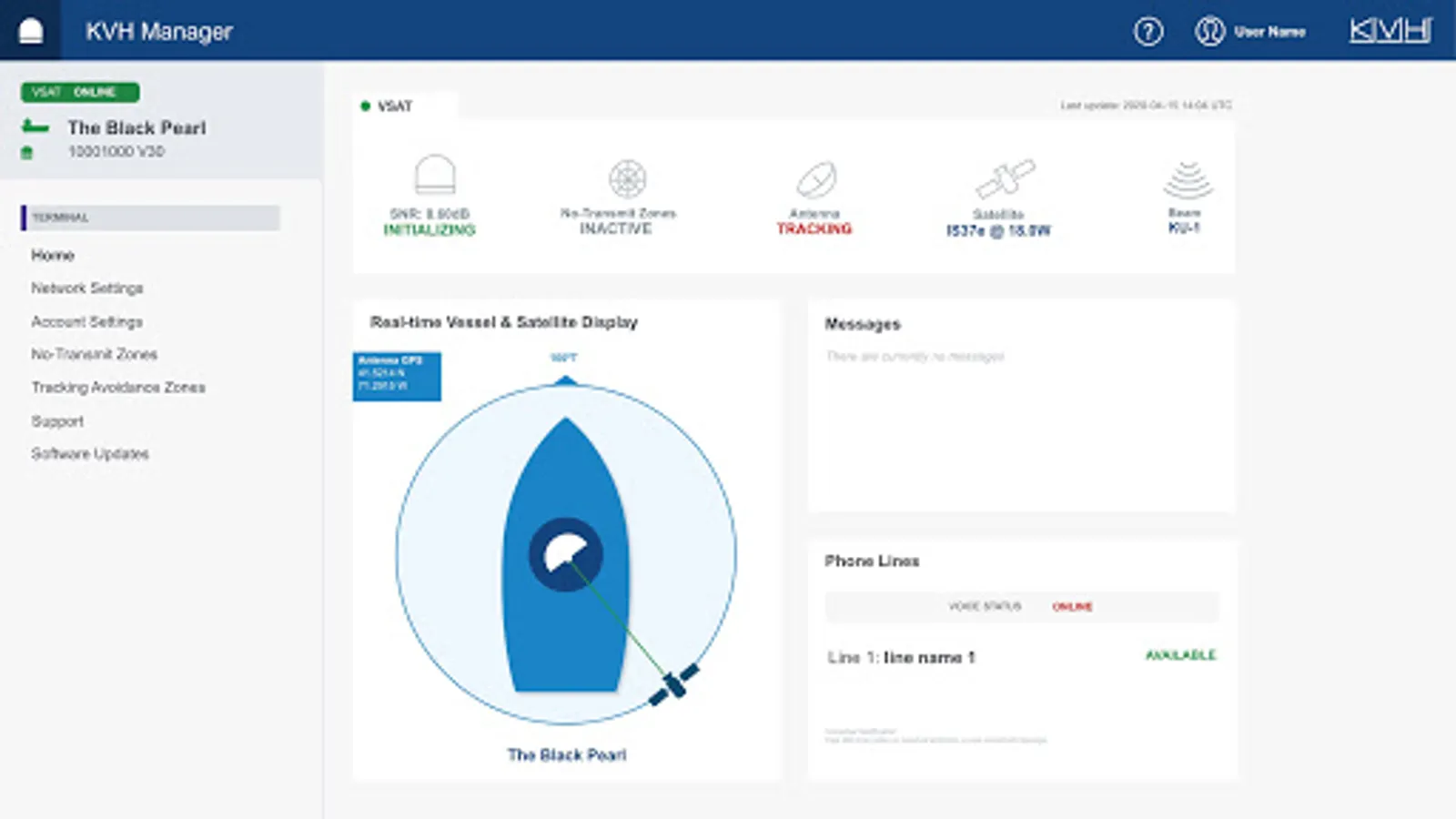Click the no messages notice text
This screenshot has width=1456, height=819.
pos(915,357)
